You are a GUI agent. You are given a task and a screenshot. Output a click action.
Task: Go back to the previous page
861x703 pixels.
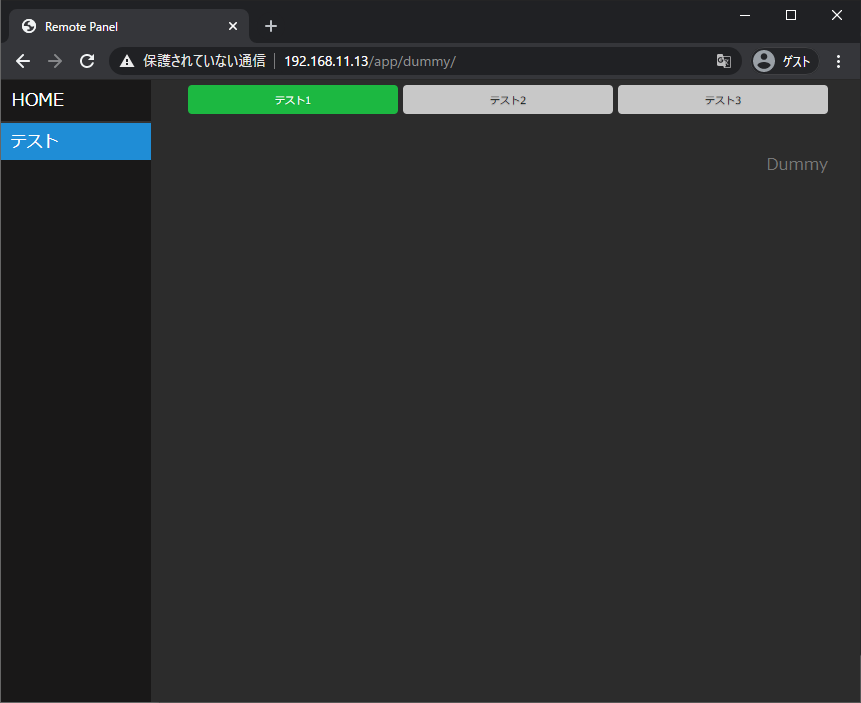coord(23,61)
